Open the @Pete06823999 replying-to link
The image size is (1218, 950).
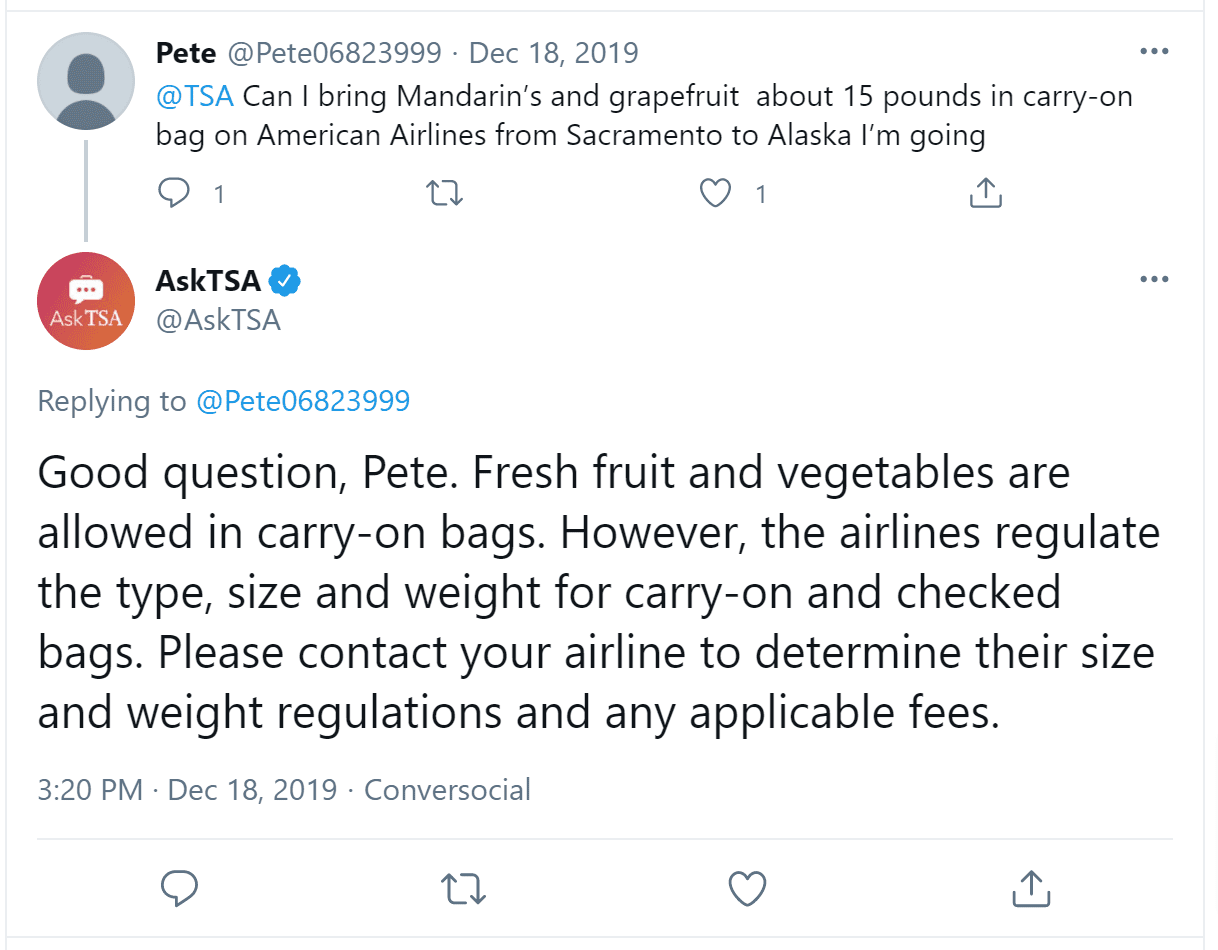(303, 401)
